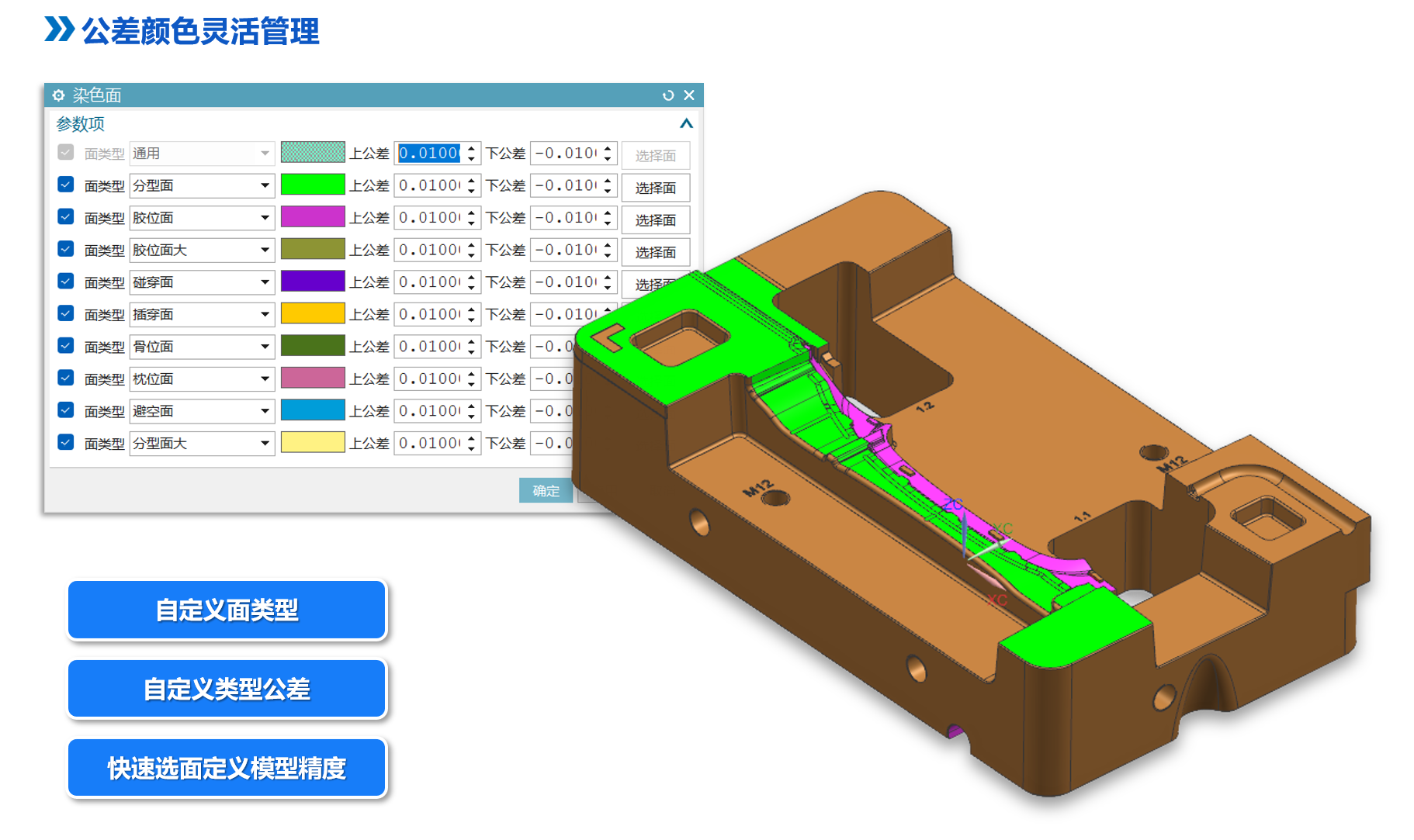This screenshot has height=840, width=1414.
Task: Click the 快速选面定义模型精度 button
Action: click(x=227, y=769)
